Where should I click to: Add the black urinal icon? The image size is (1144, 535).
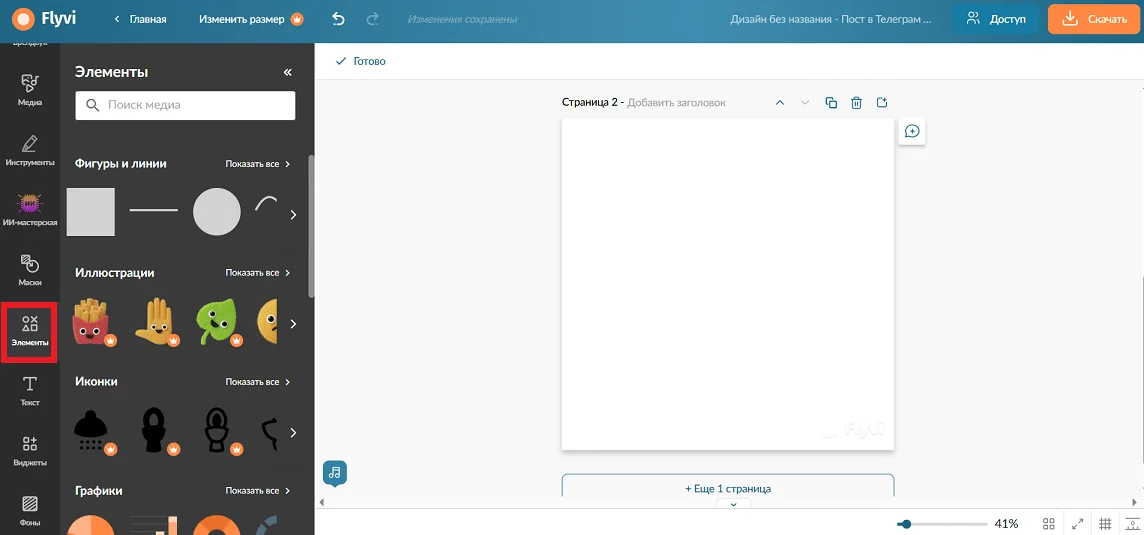pos(156,431)
